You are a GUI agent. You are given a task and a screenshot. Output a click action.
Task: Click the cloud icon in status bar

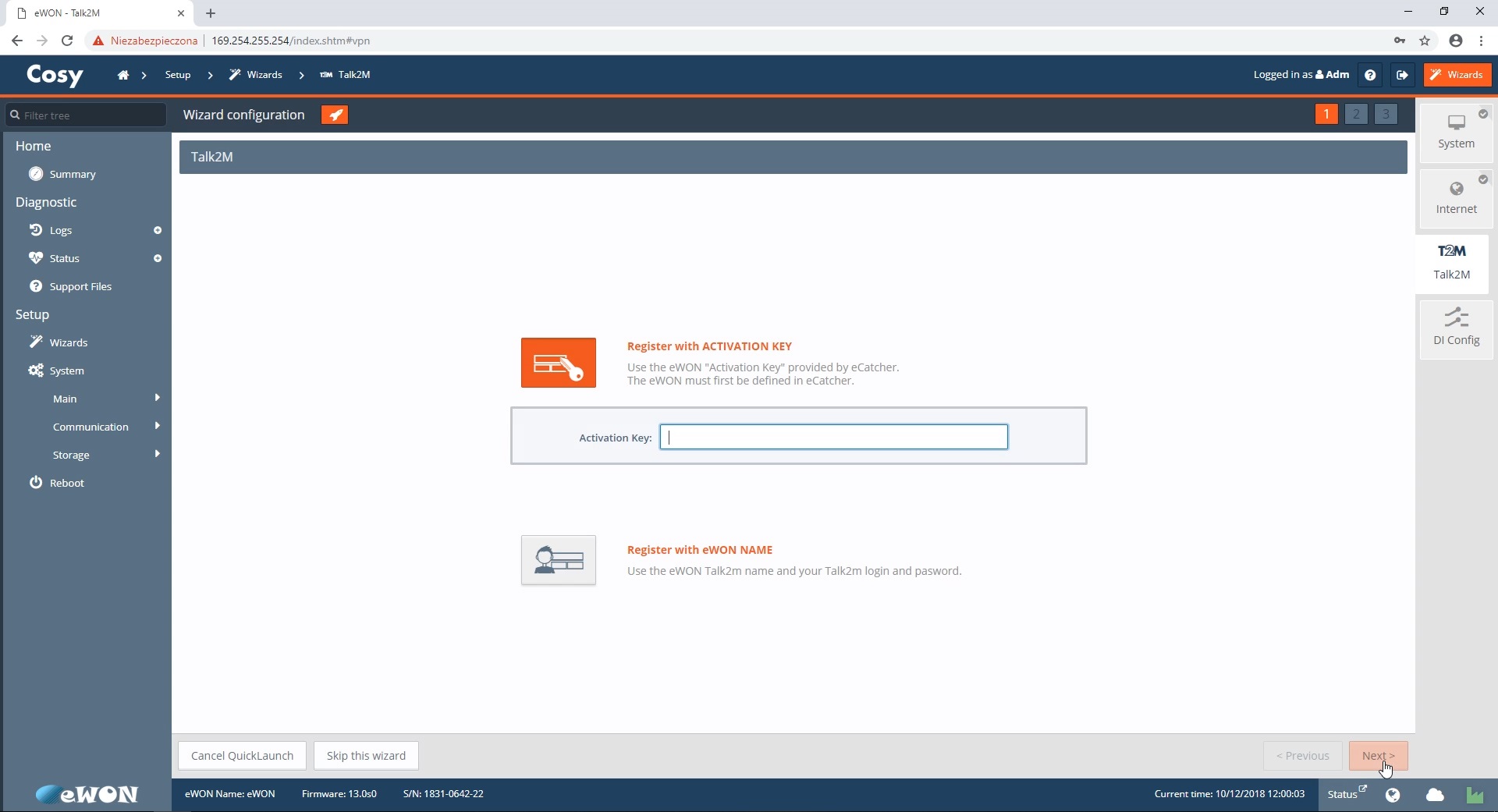coord(1435,794)
